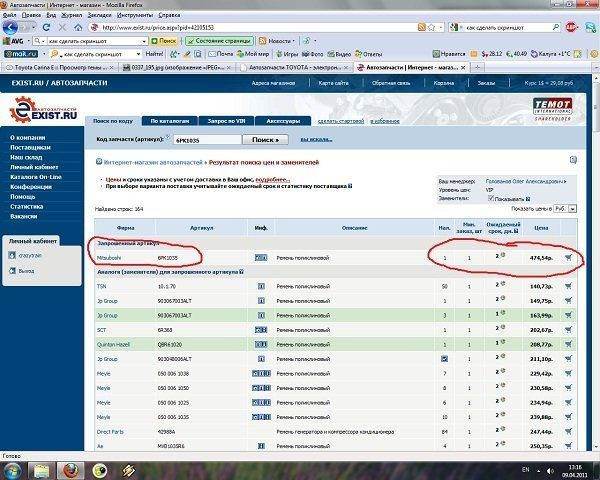600x480 pixels.
Task: Open the 'Закладки' Firefox menu
Action: 100,16
